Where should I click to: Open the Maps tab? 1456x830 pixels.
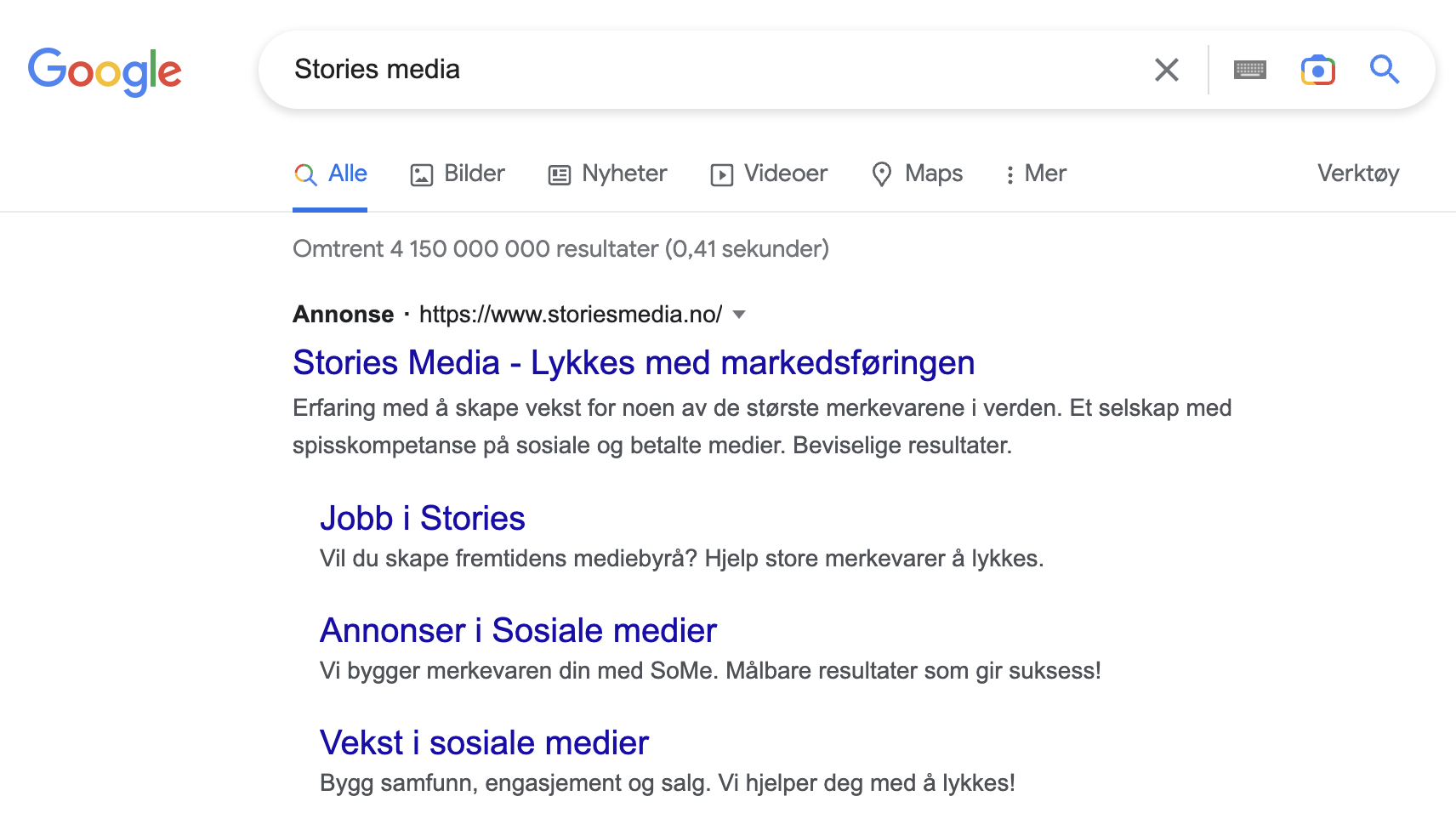pos(917,174)
